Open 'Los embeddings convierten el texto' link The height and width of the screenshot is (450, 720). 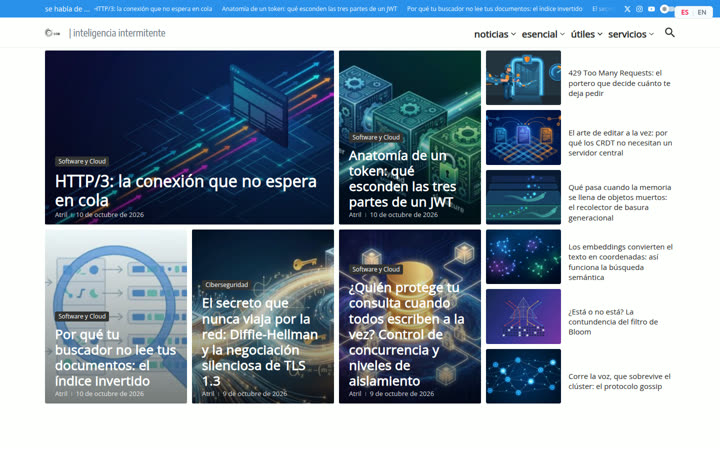[x=620, y=262]
